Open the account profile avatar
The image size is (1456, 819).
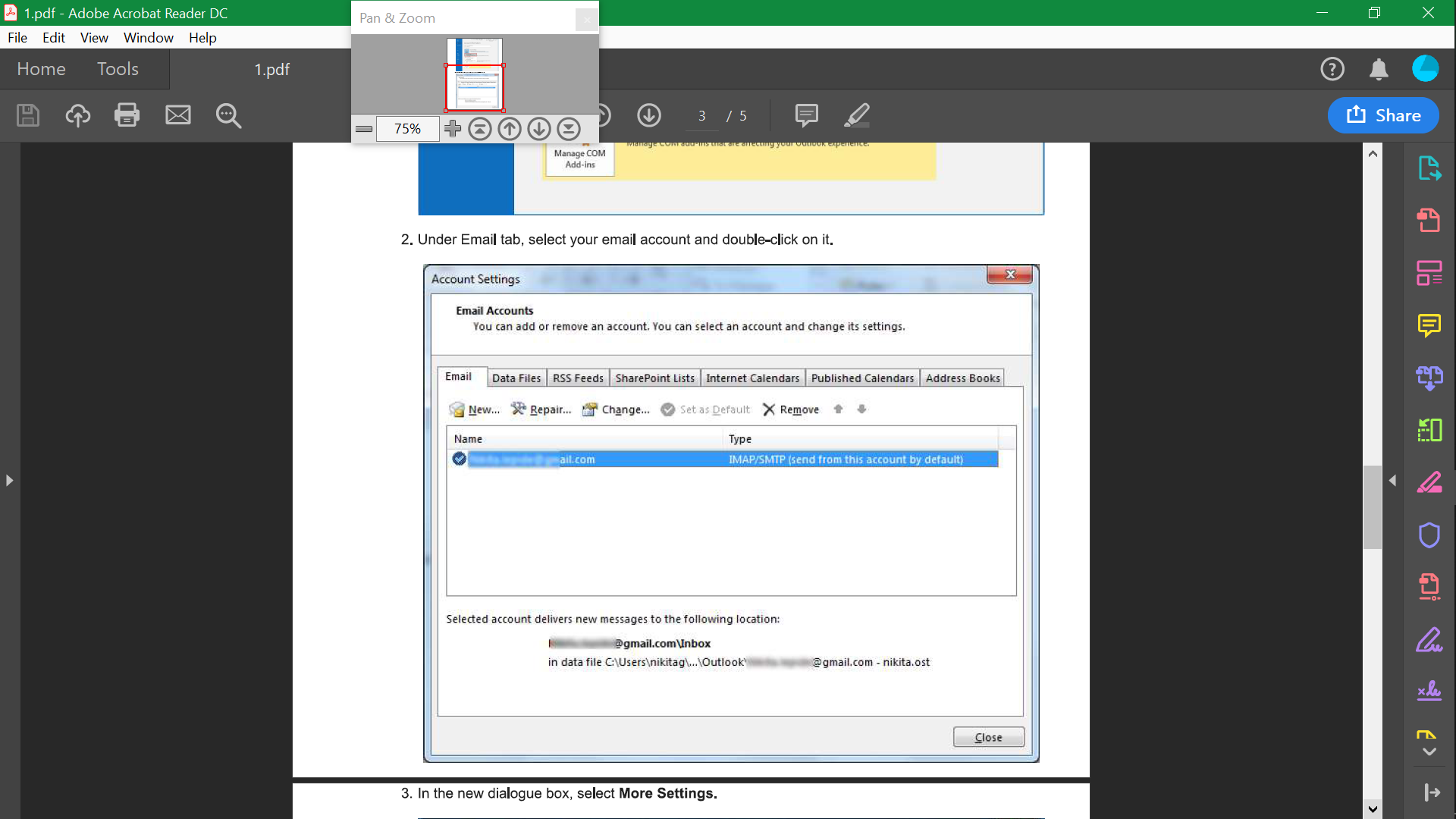pyautogui.click(x=1425, y=68)
